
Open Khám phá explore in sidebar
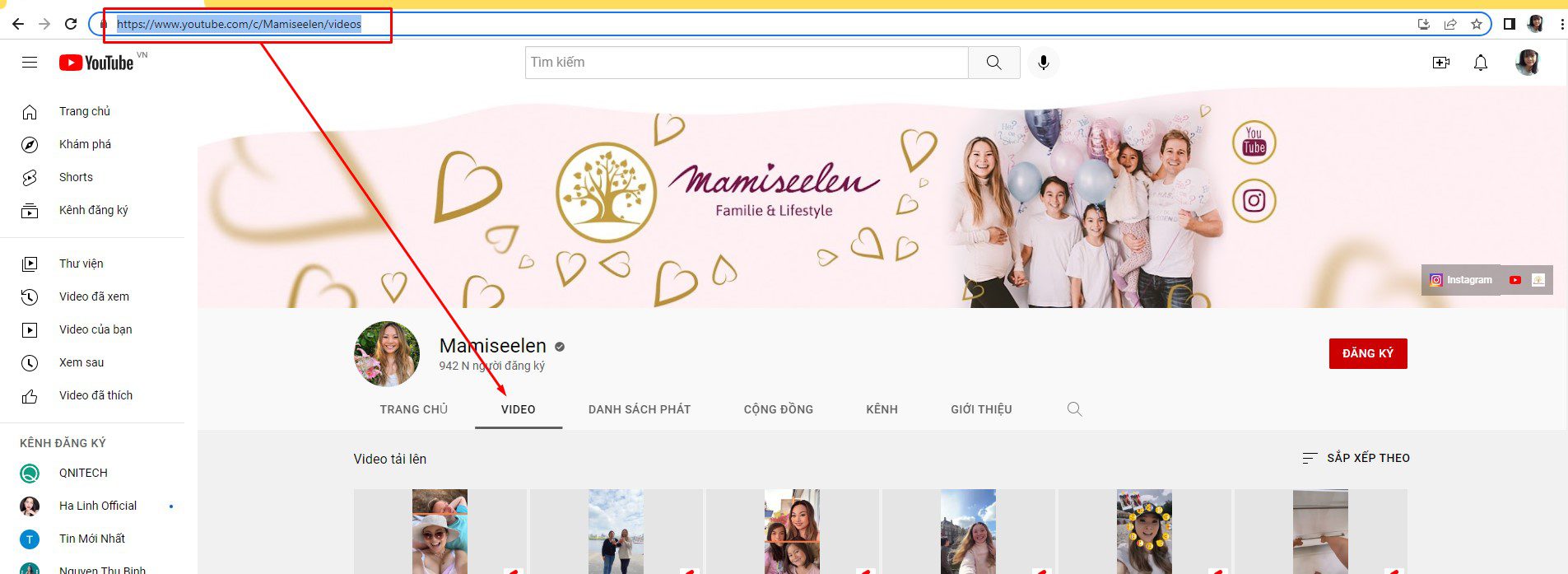click(x=92, y=145)
